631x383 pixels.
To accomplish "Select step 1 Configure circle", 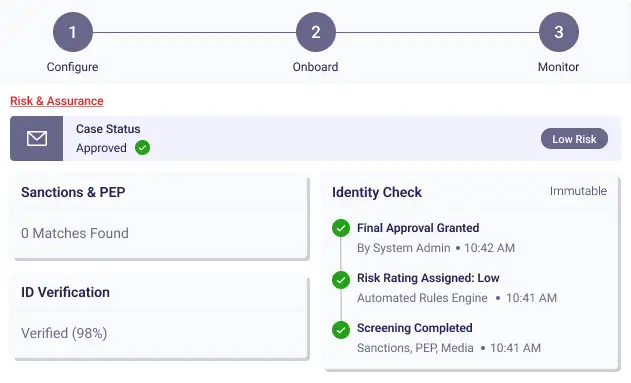I will (x=73, y=32).
